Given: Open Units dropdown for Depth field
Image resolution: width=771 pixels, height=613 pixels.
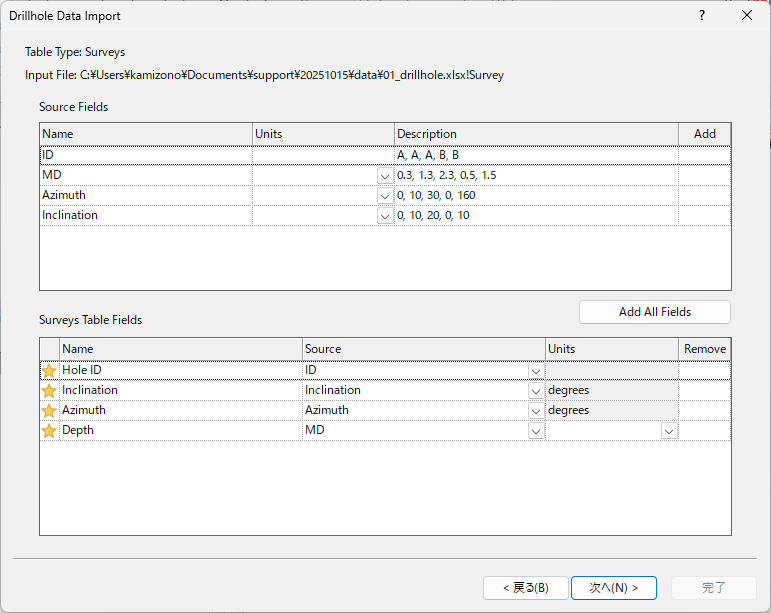Looking at the screenshot, I should pos(669,431).
